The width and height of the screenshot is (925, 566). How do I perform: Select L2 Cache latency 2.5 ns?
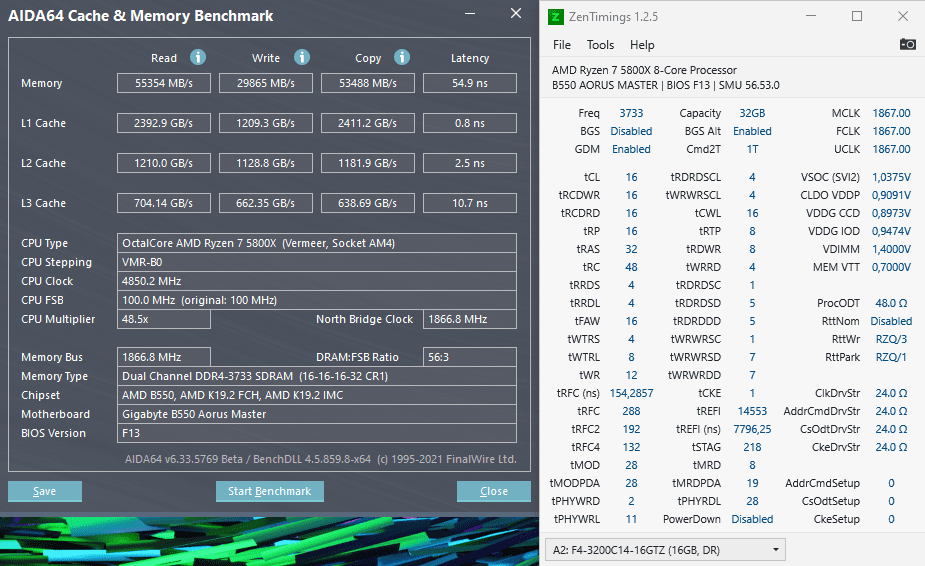[470, 163]
